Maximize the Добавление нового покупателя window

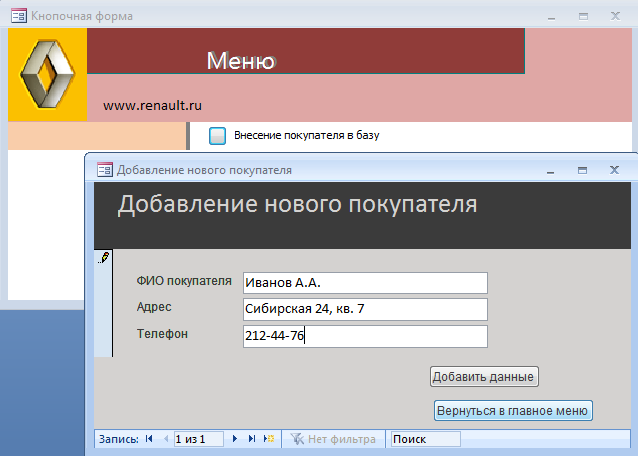point(582,170)
